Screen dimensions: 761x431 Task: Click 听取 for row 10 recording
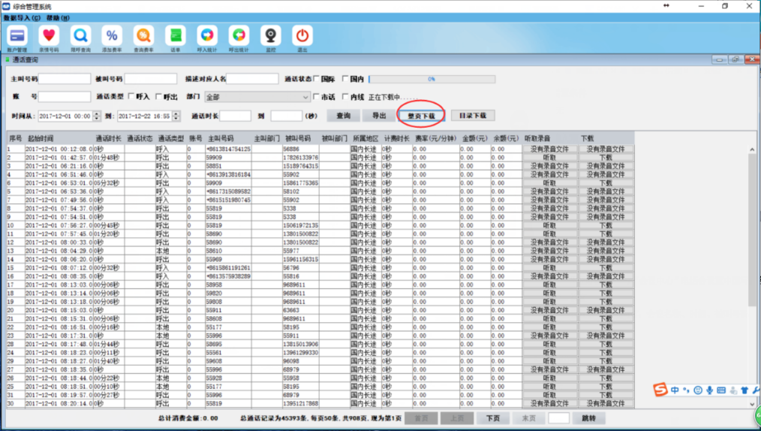[550, 226]
